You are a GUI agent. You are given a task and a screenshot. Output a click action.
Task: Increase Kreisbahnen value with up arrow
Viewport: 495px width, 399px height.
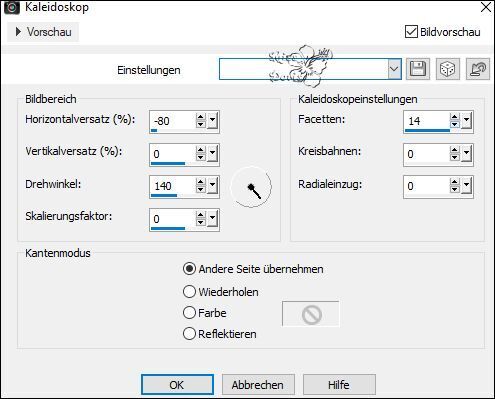(455, 150)
